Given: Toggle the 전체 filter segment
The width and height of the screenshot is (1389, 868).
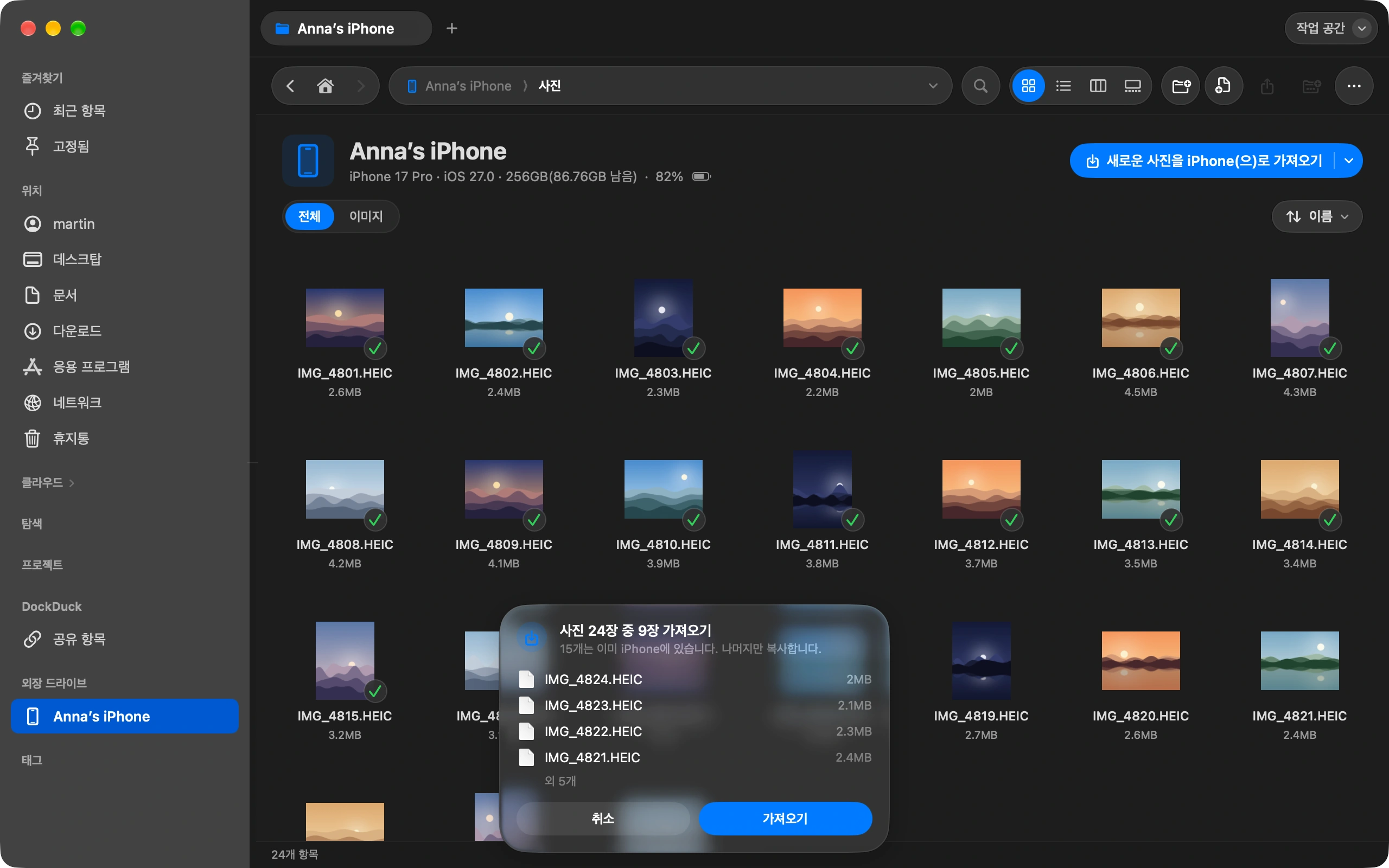Looking at the screenshot, I should point(309,216).
